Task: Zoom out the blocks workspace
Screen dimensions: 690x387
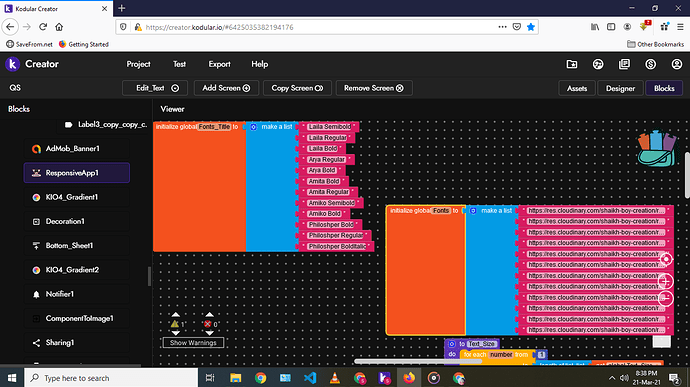Action: 665,299
